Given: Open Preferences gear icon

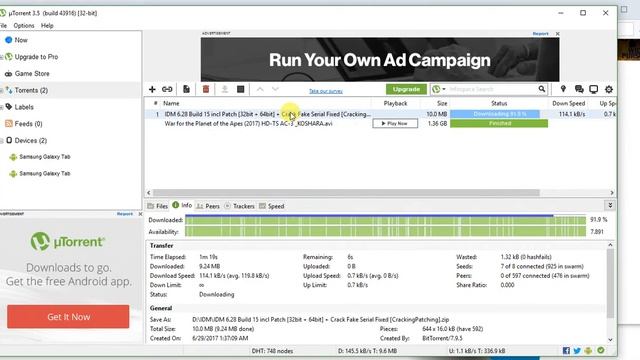Looking at the screenshot, I should 609,89.
